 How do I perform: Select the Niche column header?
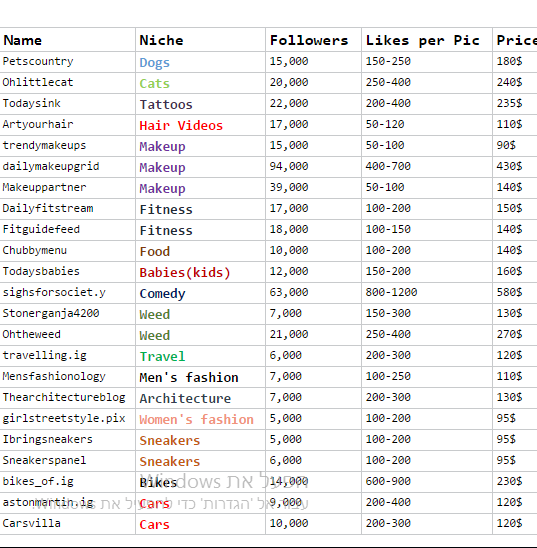tap(201, 40)
